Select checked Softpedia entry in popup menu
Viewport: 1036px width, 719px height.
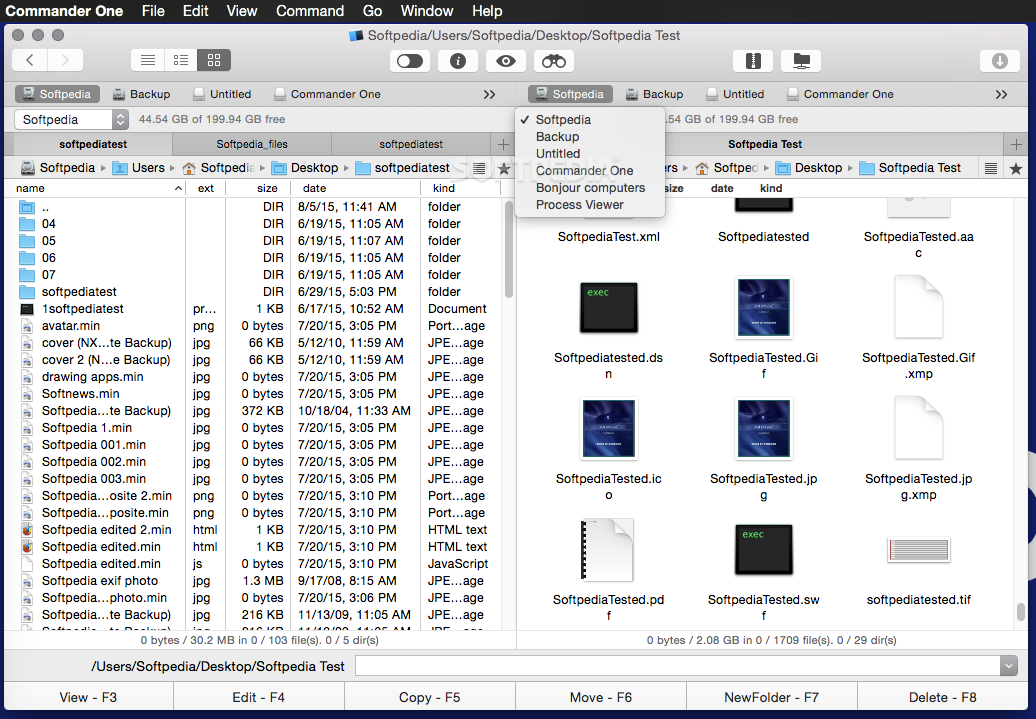pos(589,120)
